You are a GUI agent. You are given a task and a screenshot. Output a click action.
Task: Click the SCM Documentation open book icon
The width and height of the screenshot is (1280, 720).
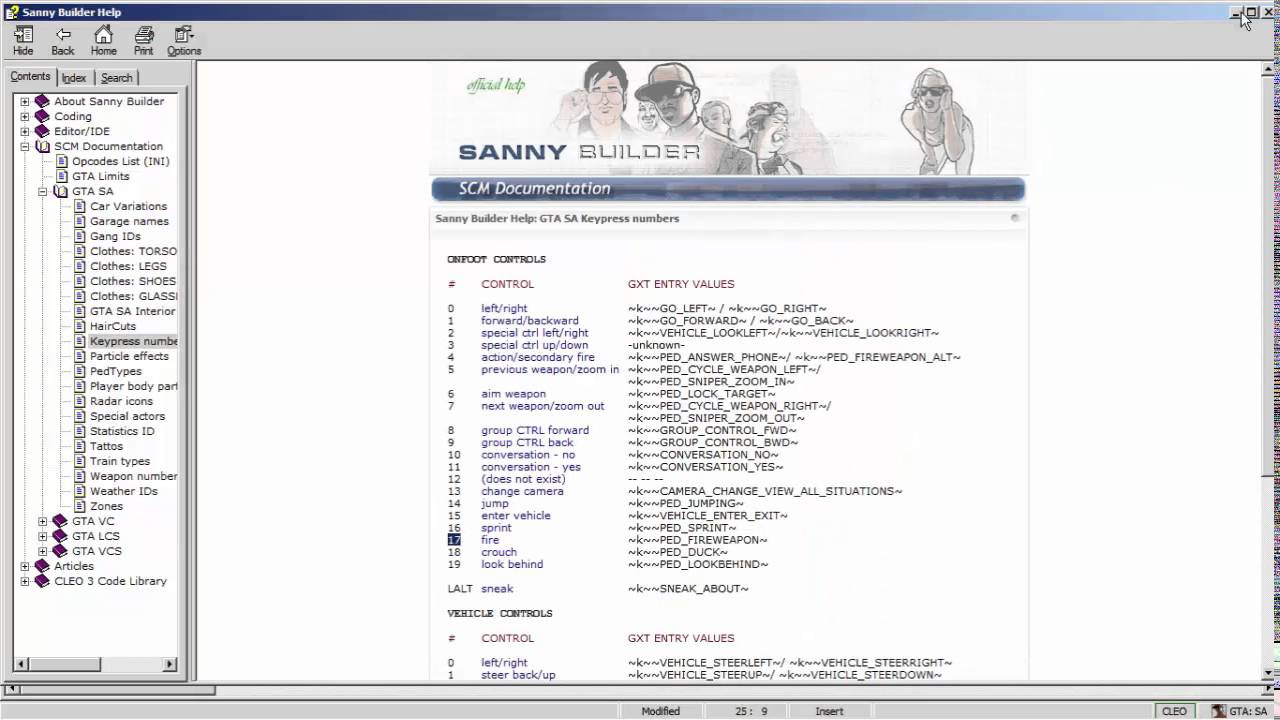tap(42, 146)
